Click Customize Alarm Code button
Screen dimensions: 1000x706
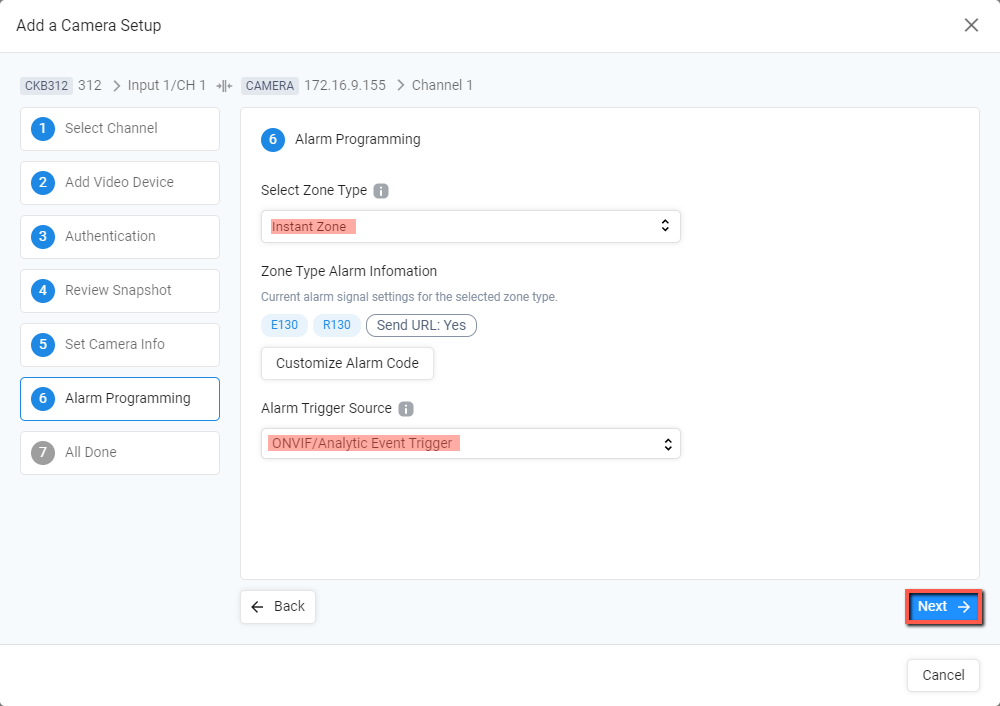(348, 364)
